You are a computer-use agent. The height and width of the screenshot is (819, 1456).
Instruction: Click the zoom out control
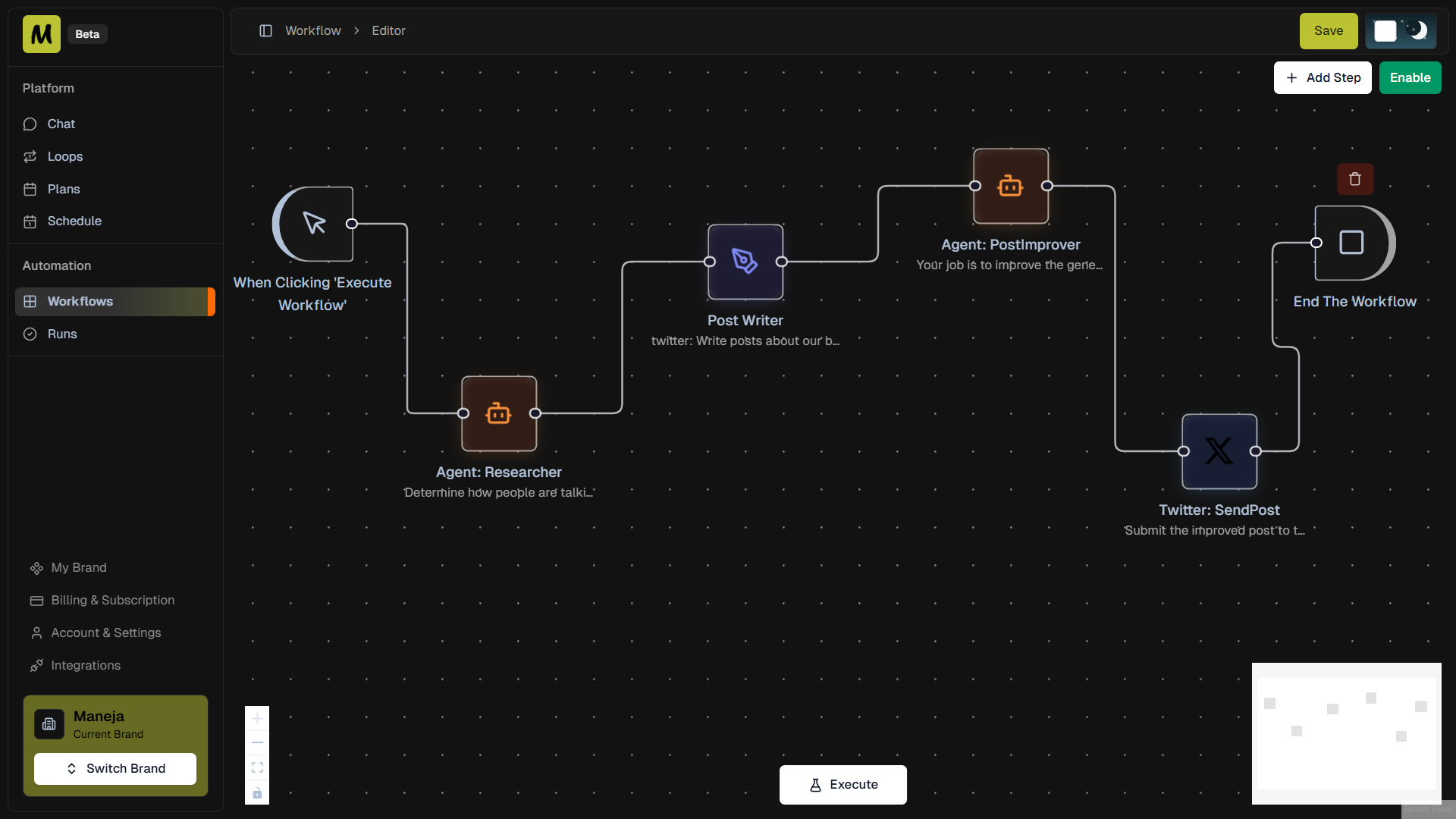pyautogui.click(x=257, y=742)
